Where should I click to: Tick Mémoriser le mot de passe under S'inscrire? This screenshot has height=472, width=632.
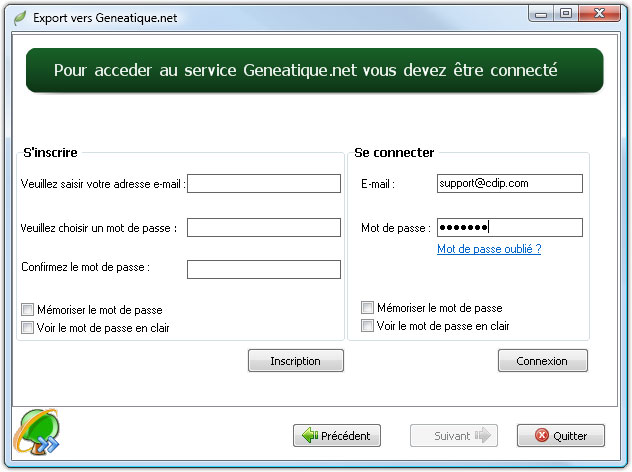tap(27, 310)
